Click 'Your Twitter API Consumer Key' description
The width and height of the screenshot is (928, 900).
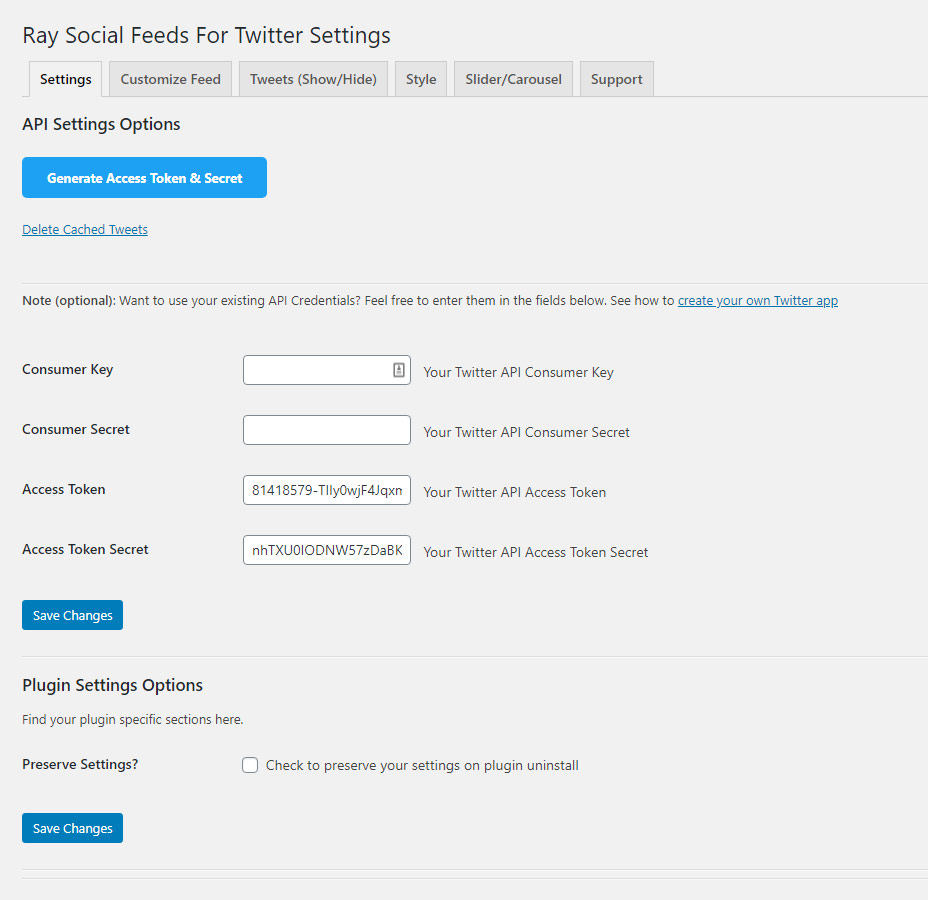(x=518, y=372)
